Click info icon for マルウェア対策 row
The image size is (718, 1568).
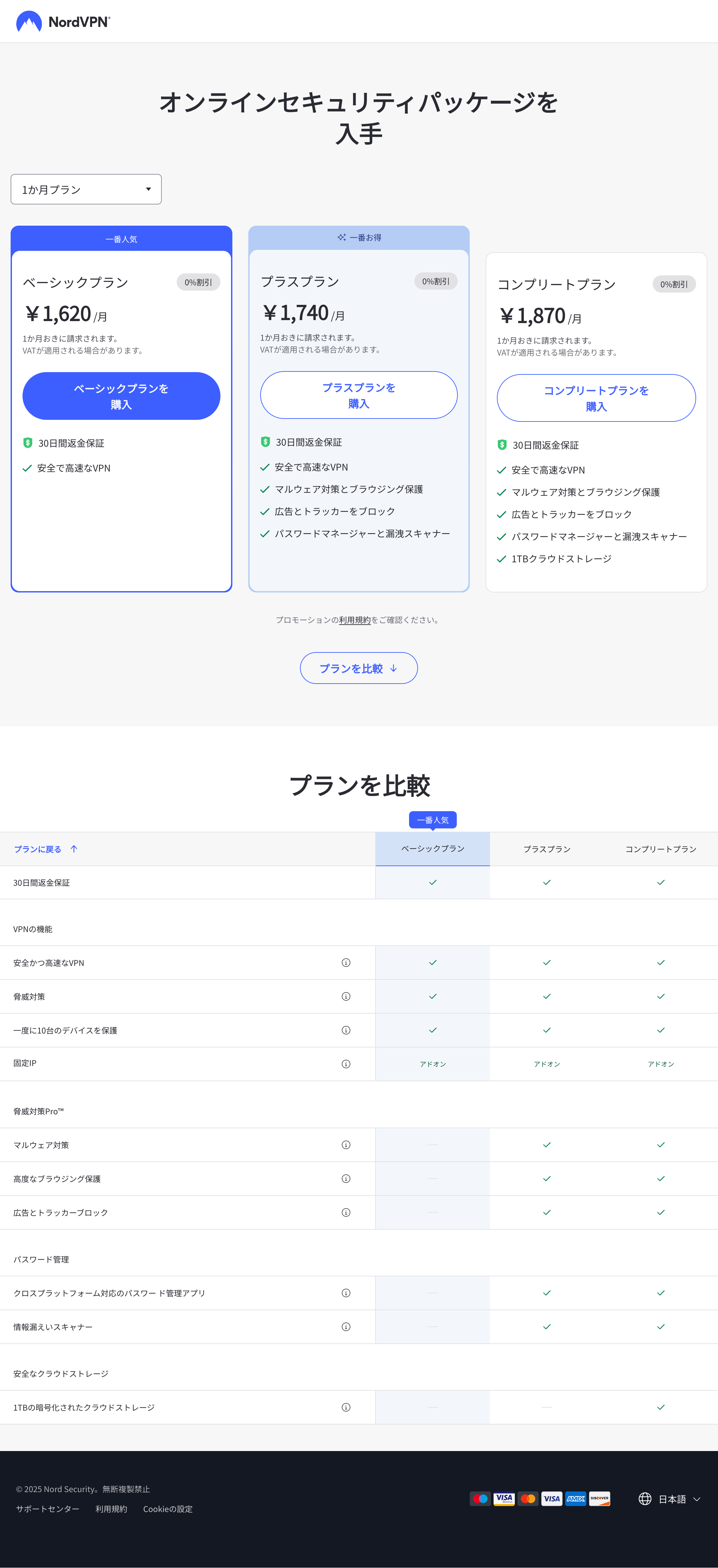click(x=346, y=1145)
